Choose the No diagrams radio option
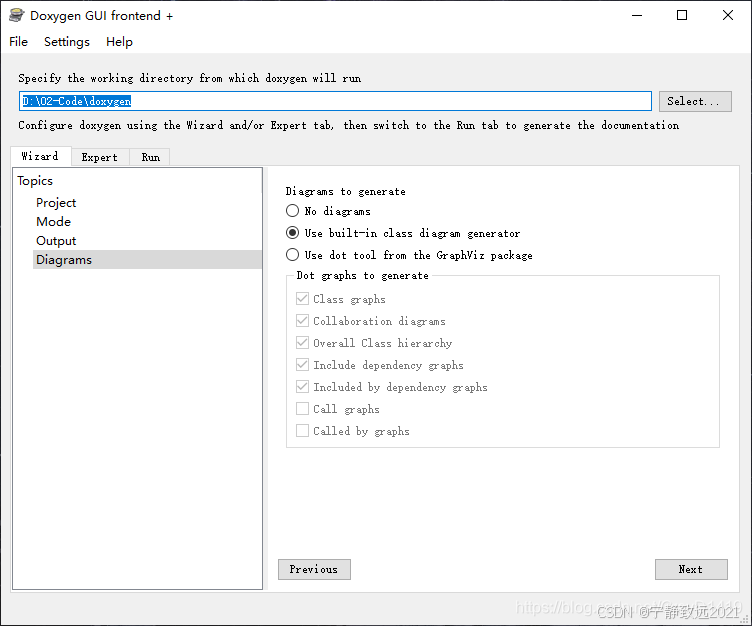The width and height of the screenshot is (752, 626). click(292, 211)
